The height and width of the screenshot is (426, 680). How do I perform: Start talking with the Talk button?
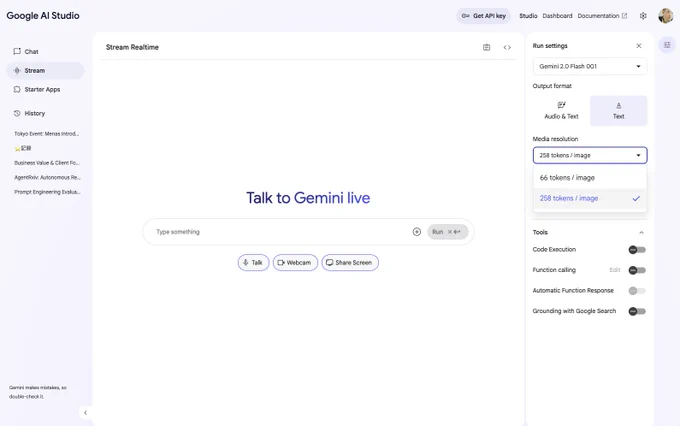pyautogui.click(x=253, y=263)
